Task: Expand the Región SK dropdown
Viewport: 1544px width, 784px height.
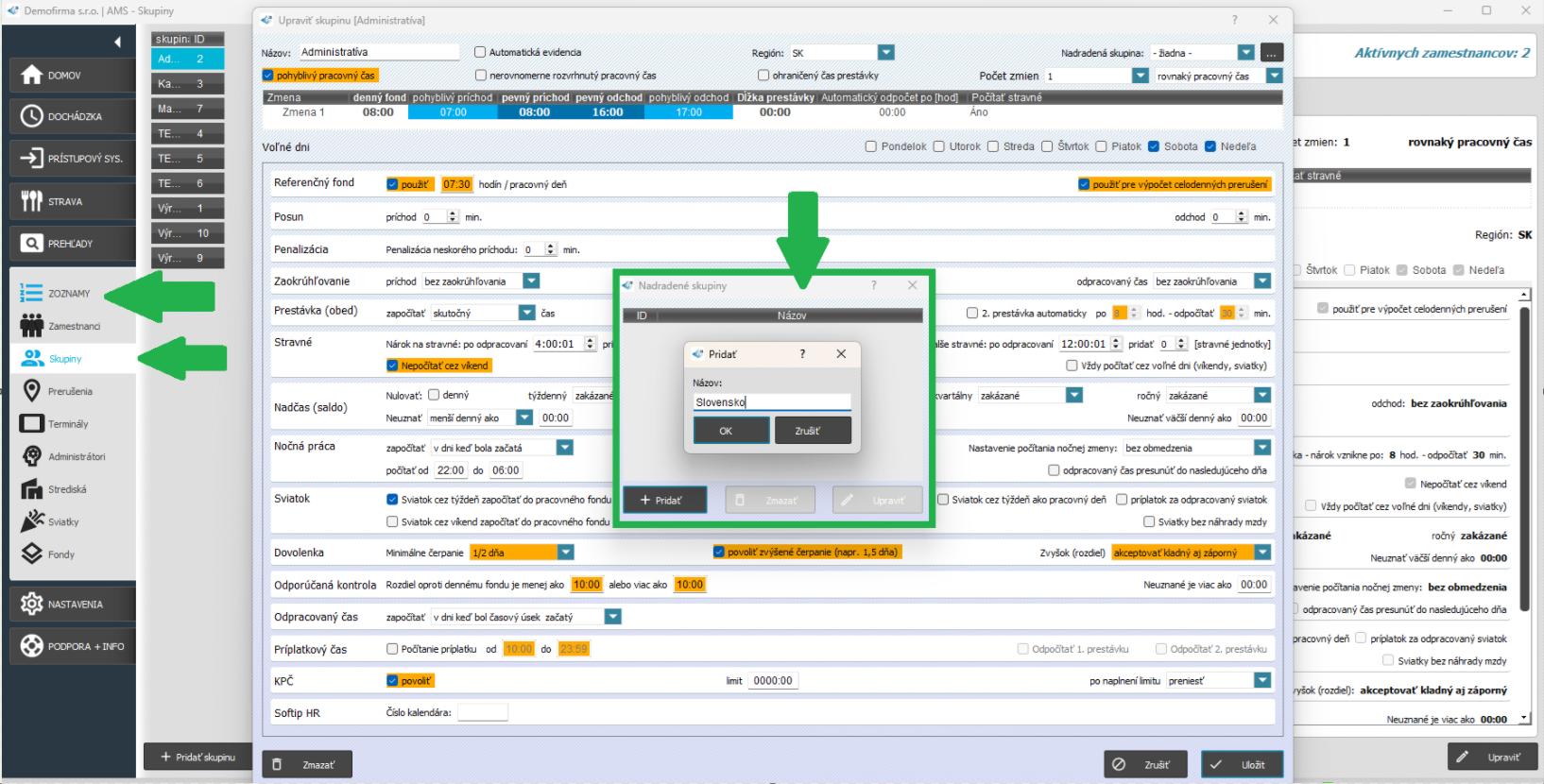Action: (885, 53)
